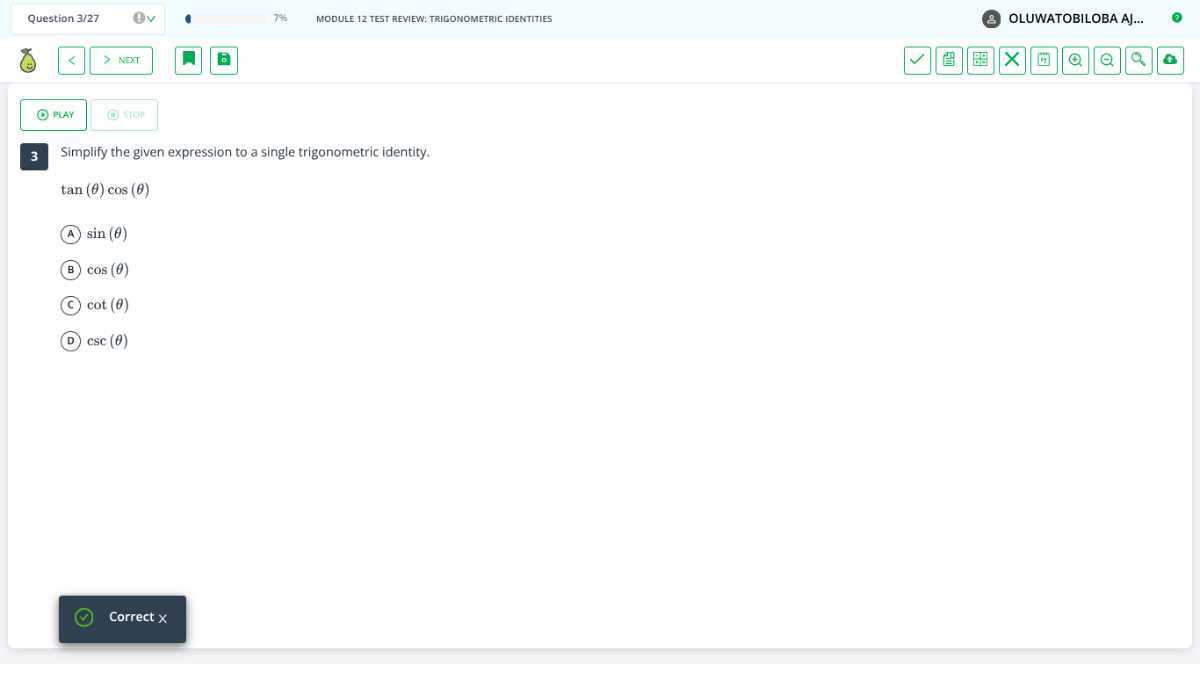Image resolution: width=1200 pixels, height=674 pixels.
Task: Click the cross out answers X icon
Action: tap(1012, 60)
